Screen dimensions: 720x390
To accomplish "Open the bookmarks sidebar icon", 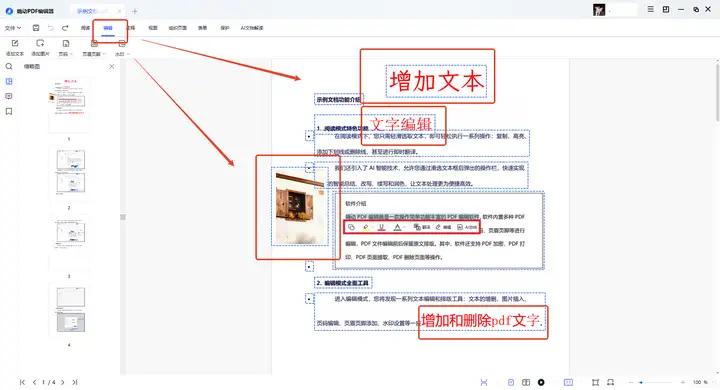I will coord(9,111).
